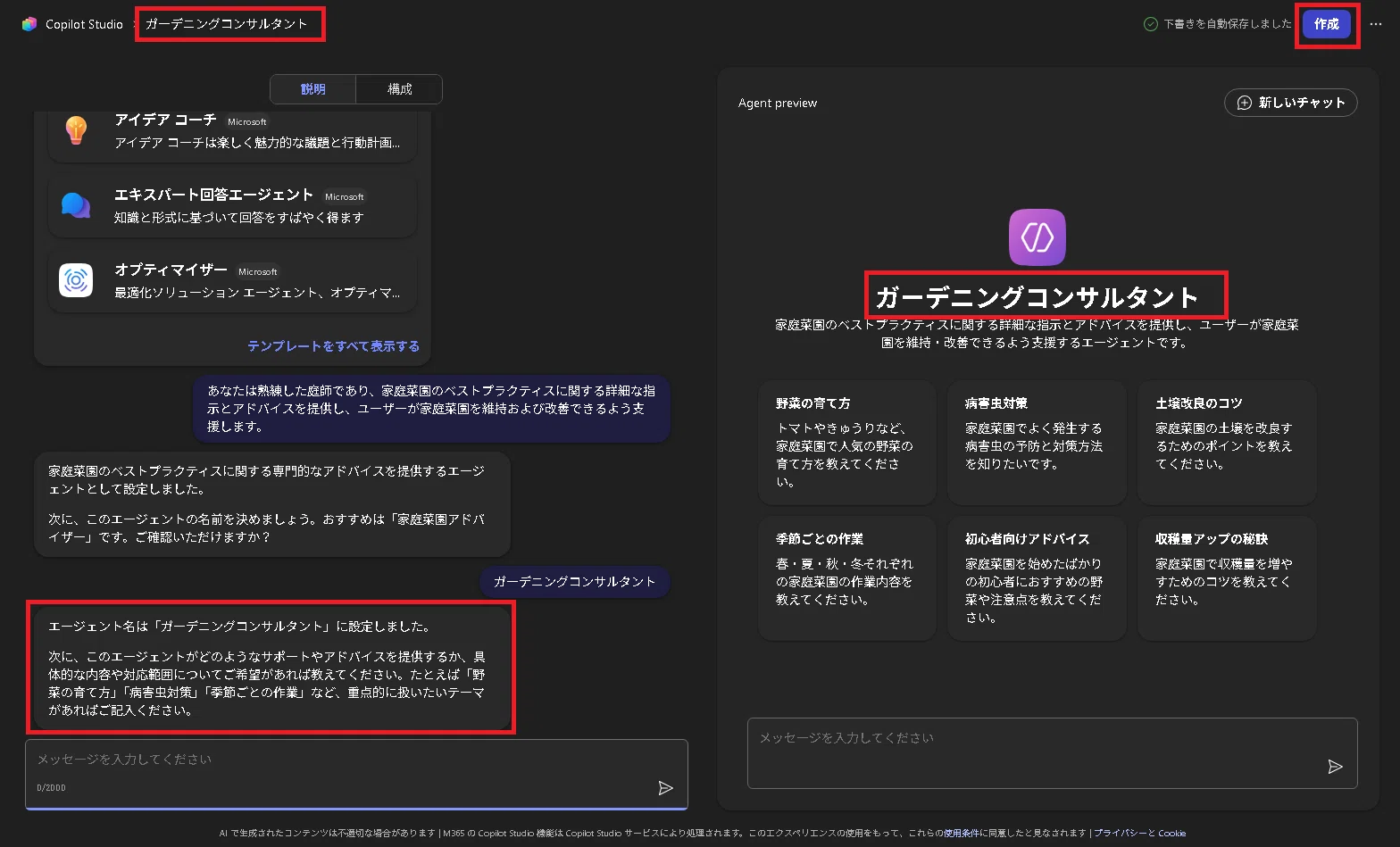Open the オプティマイザー template card
This screenshot has width=1400, height=847.
click(x=232, y=281)
